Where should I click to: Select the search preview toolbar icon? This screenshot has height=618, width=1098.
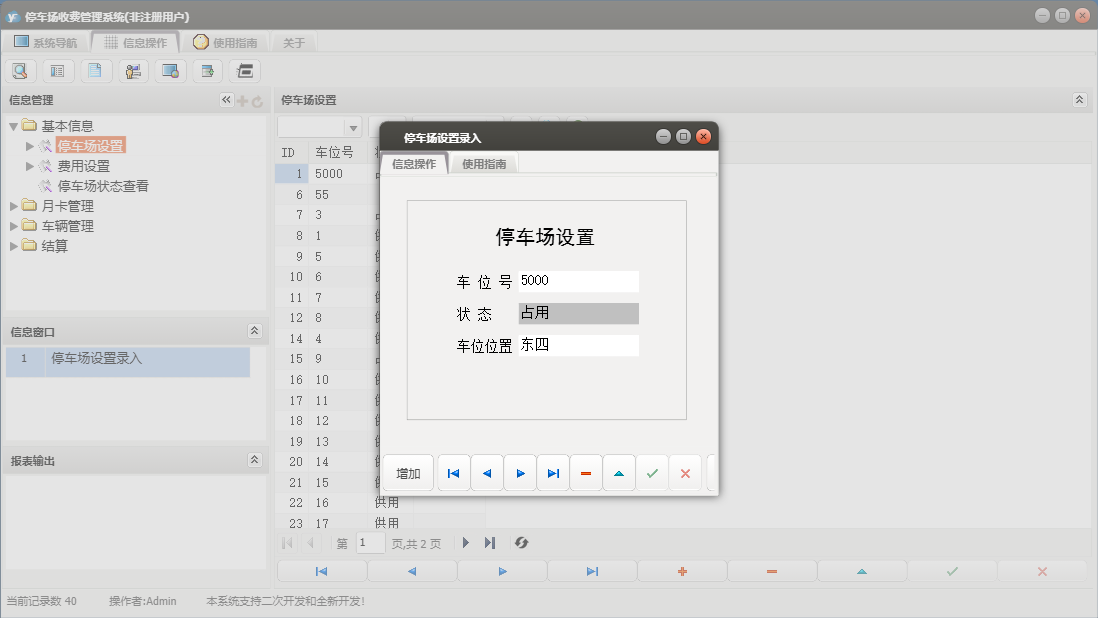pyautogui.click(x=20, y=70)
